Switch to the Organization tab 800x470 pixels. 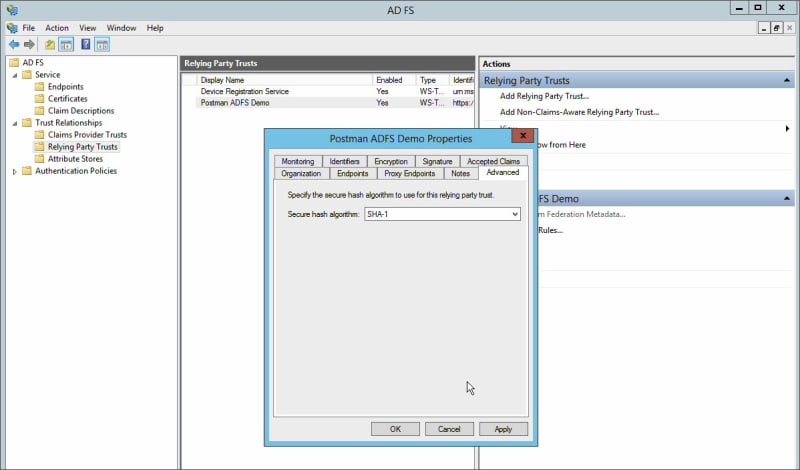(x=301, y=174)
